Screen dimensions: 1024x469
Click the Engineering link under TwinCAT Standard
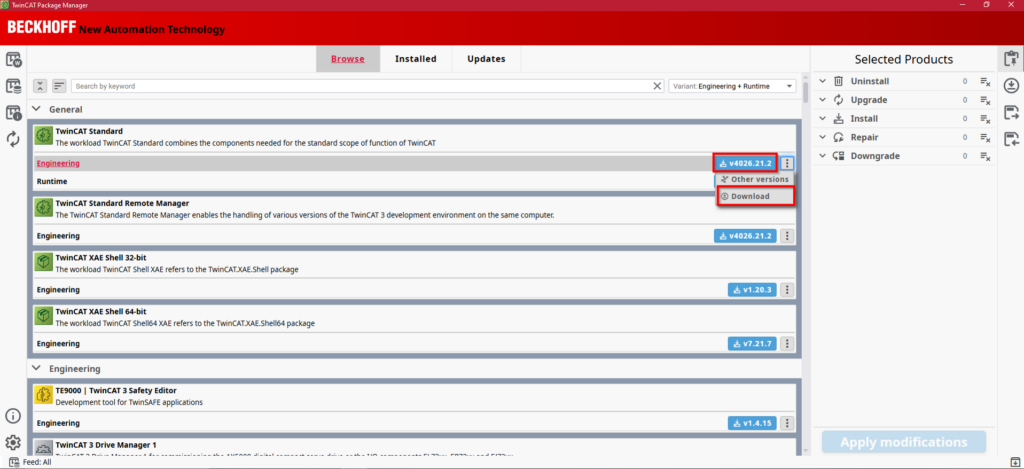click(x=58, y=163)
